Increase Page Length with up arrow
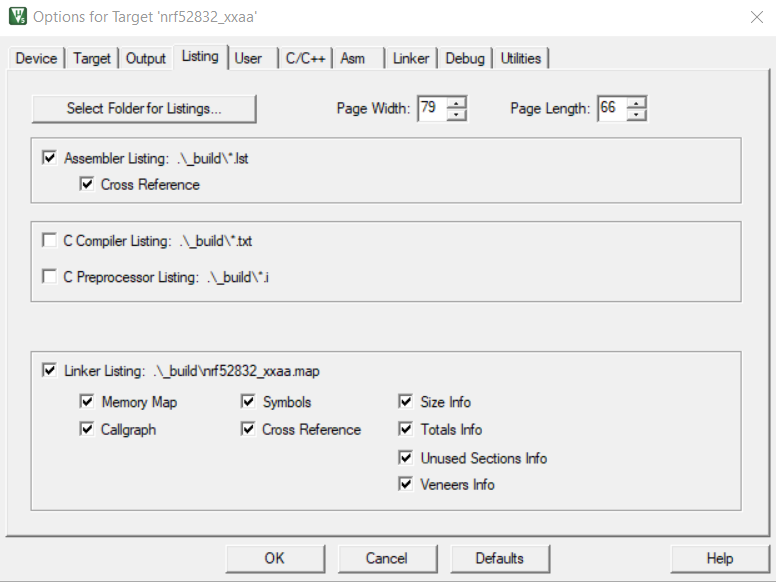776x582 pixels. click(636, 102)
